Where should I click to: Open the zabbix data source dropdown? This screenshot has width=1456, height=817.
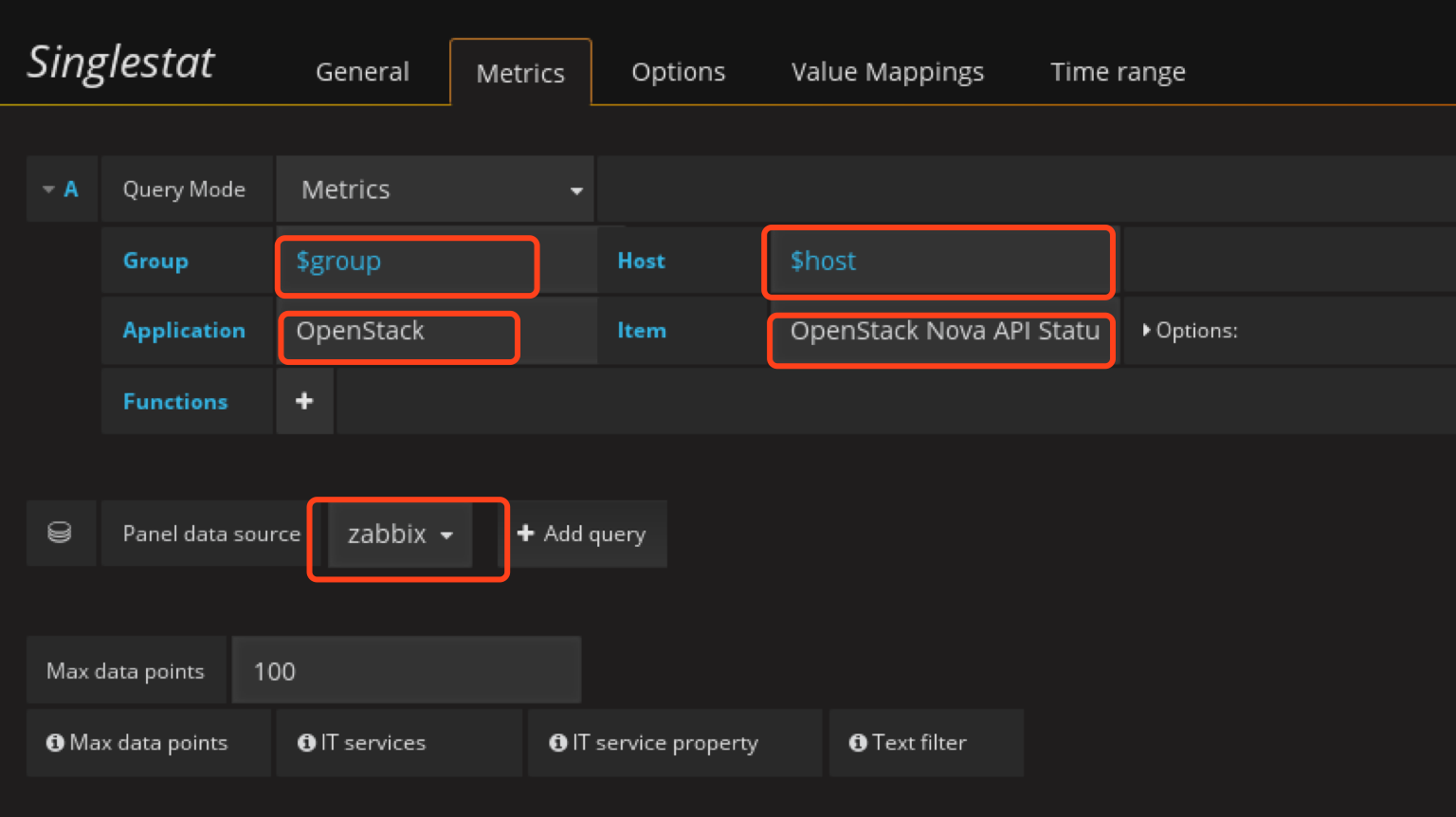point(400,535)
